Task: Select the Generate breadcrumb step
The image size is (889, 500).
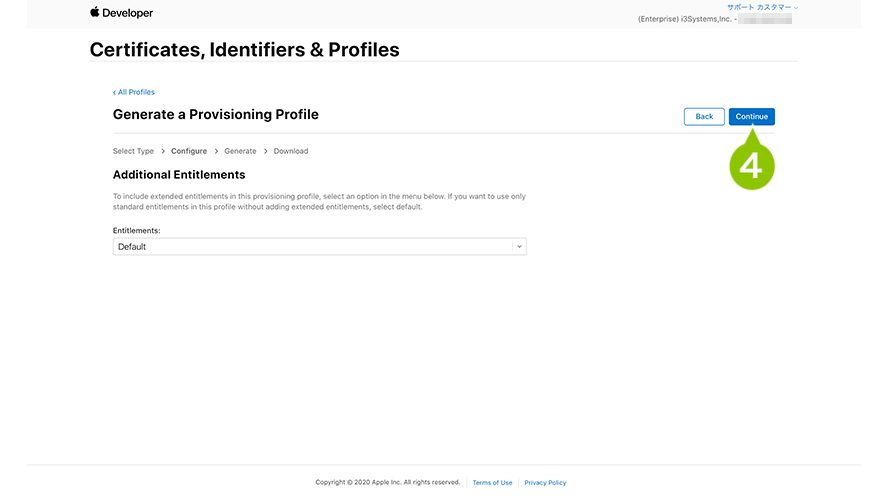Action: click(x=240, y=151)
